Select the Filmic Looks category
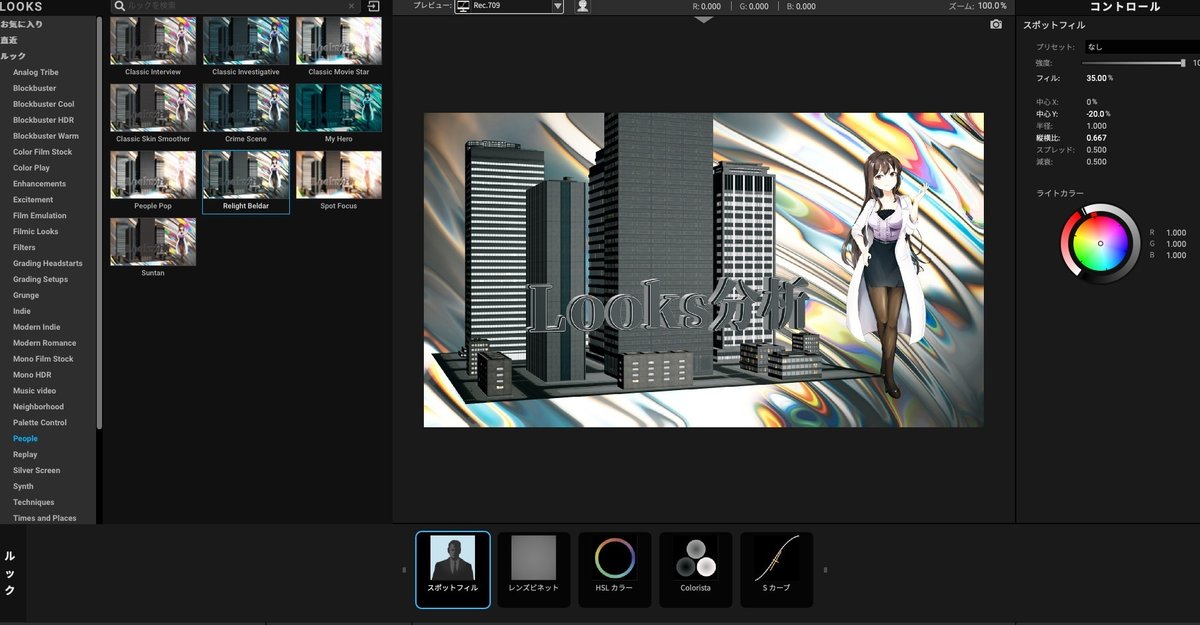Viewport: 1200px width, 625px height. coord(36,232)
